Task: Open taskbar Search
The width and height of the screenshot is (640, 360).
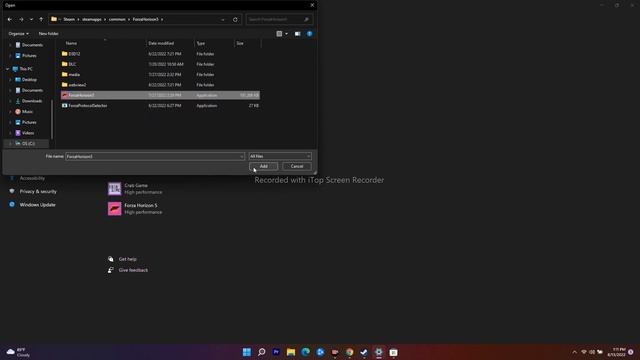Action: point(262,352)
